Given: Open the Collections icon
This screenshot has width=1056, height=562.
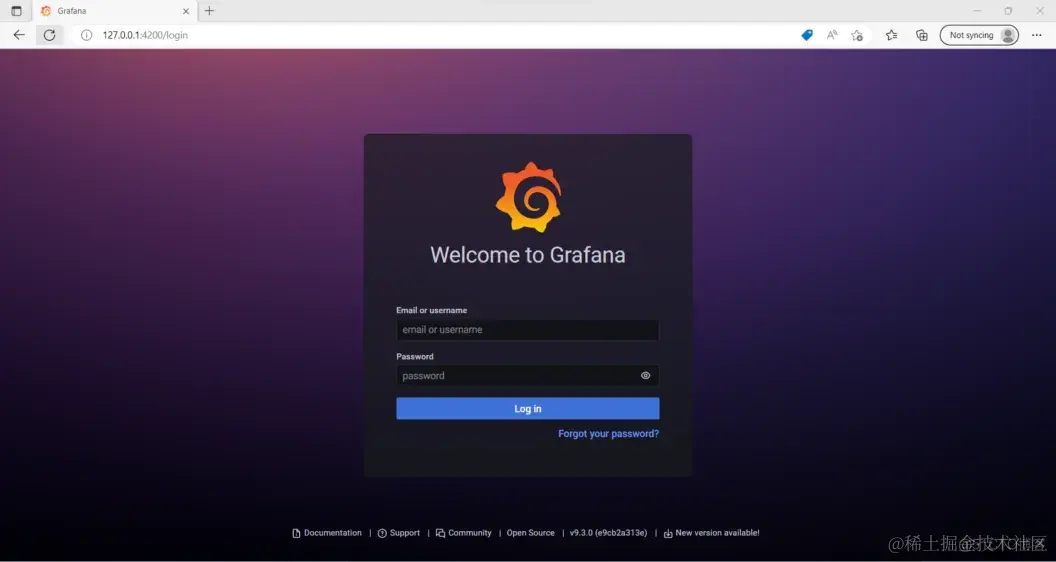Looking at the screenshot, I should click(x=922, y=35).
